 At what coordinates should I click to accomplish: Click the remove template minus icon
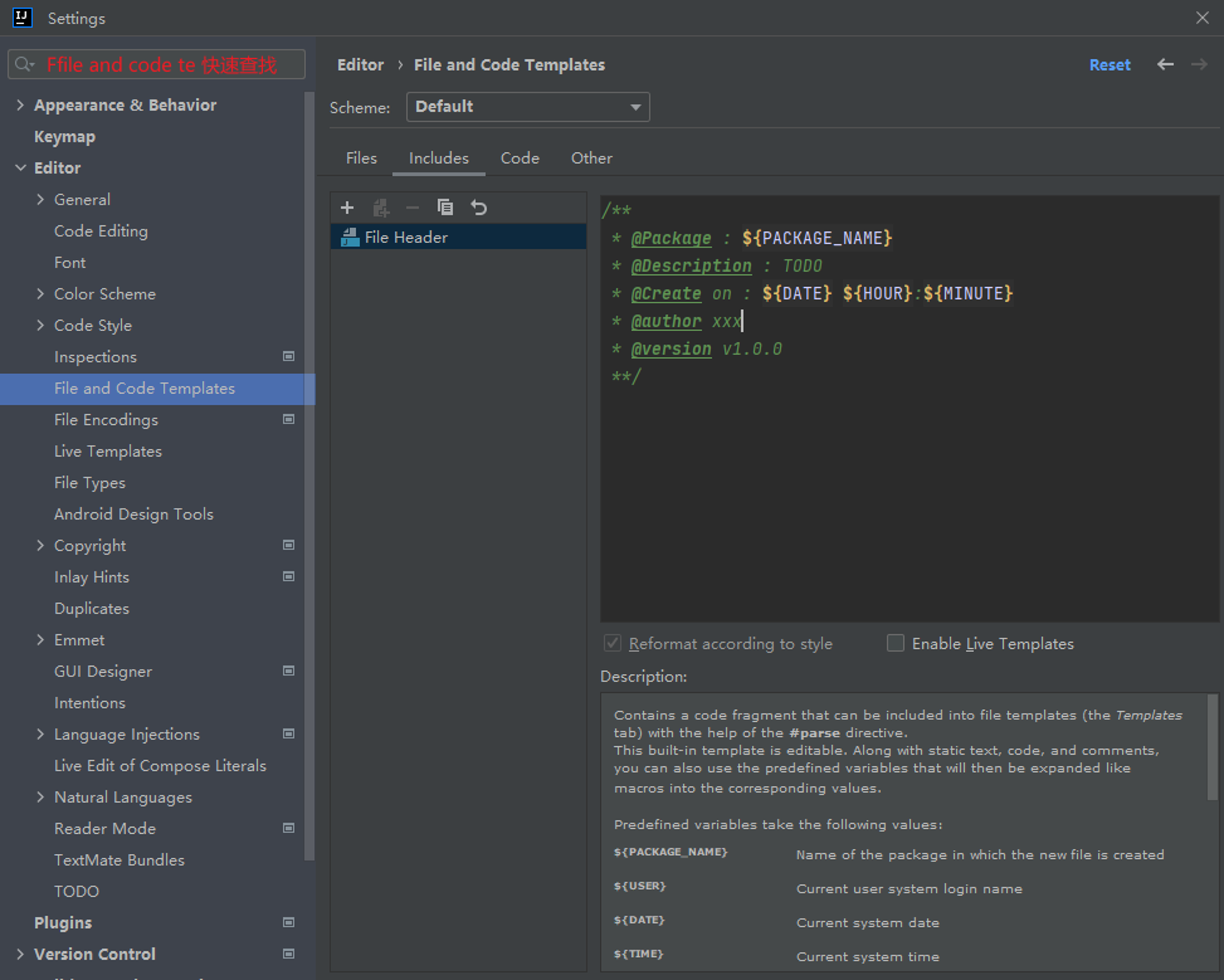[x=412, y=208]
